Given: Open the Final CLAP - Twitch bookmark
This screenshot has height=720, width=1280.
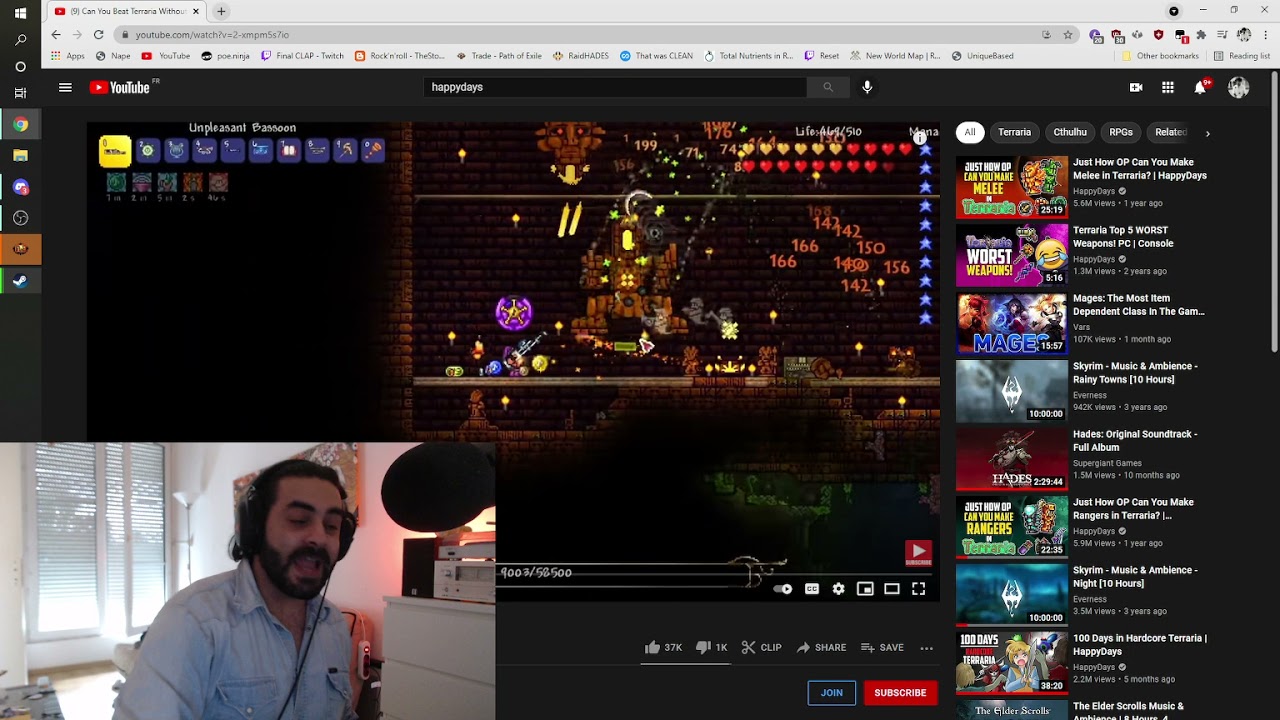Looking at the screenshot, I should [x=302, y=56].
